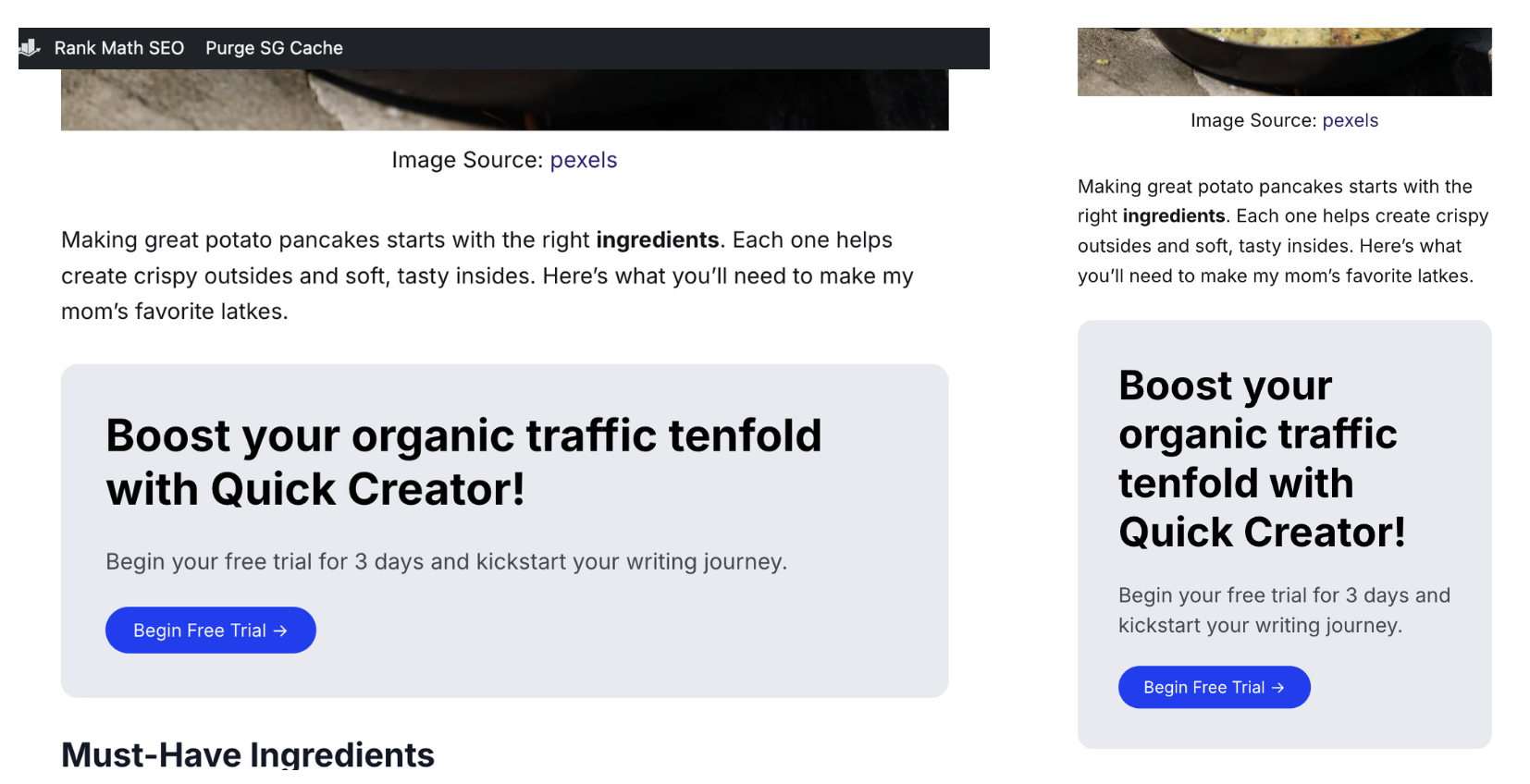This screenshot has height=784, width=1530.
Task: Click the "Image Source:" caption in the narrow column
Action: coord(1252,120)
